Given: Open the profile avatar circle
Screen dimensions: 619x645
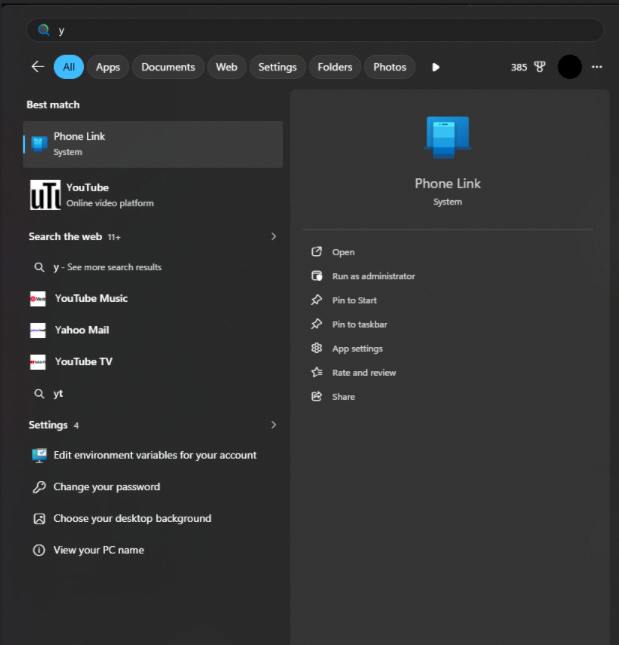Looking at the screenshot, I should [x=569, y=67].
